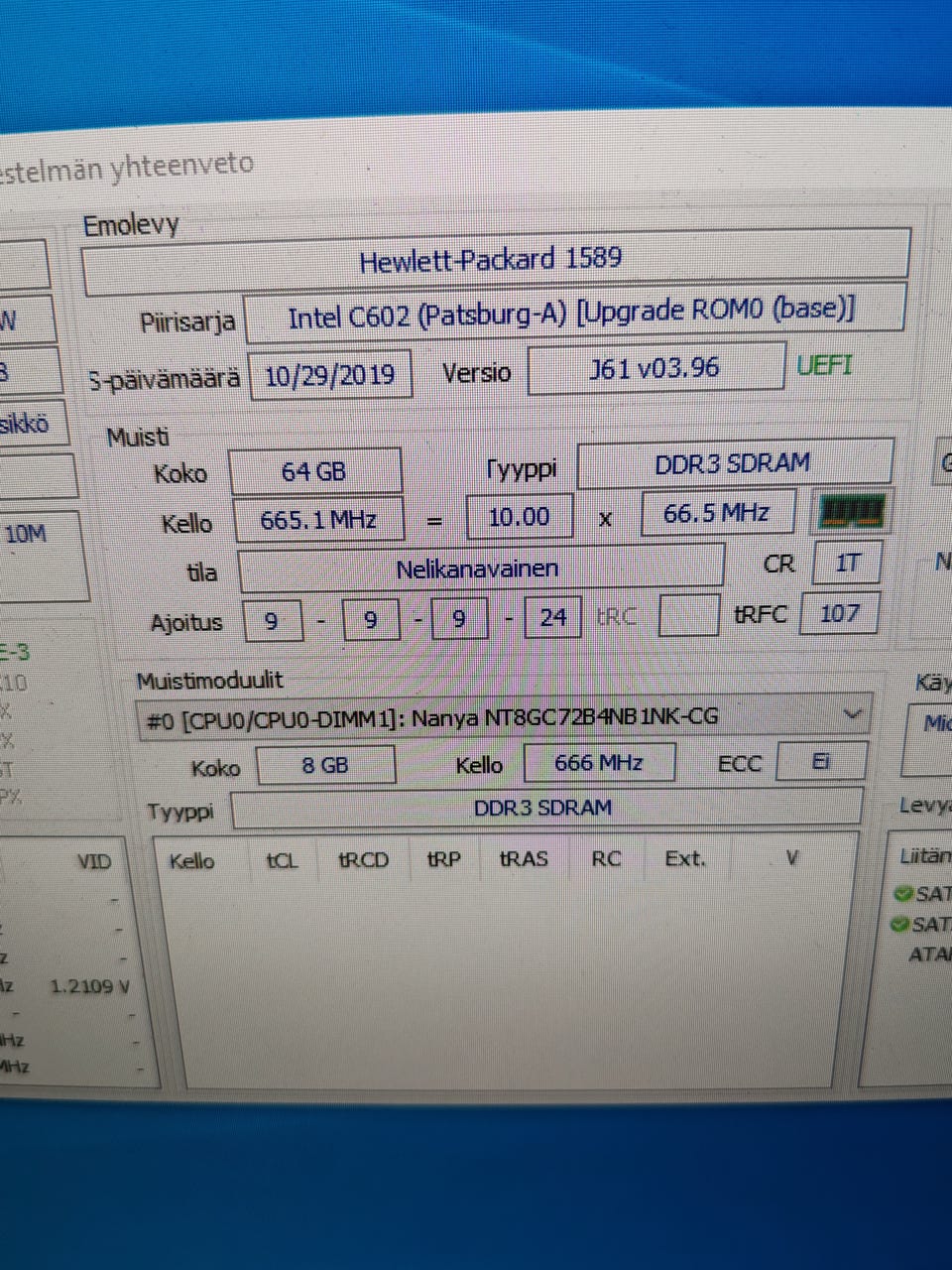Click the tCL column header

point(282,860)
